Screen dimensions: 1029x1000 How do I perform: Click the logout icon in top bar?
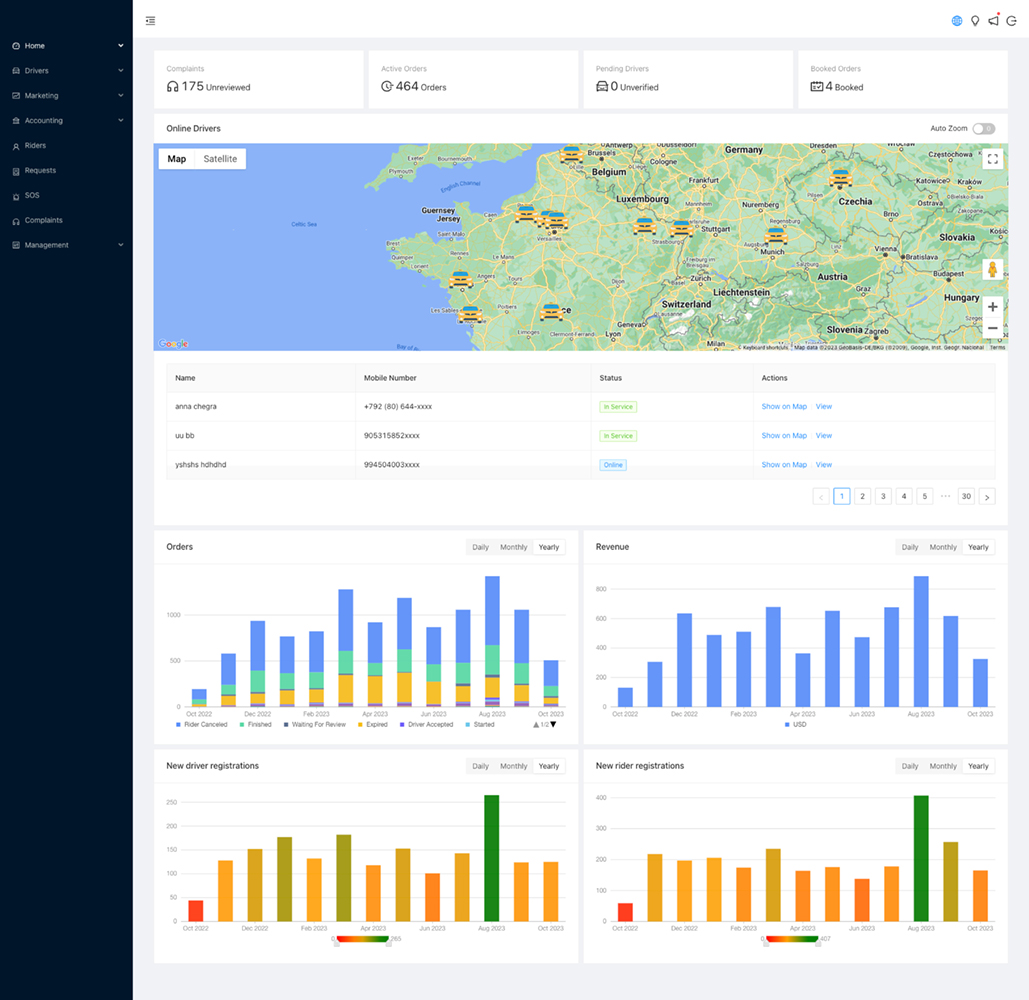[1011, 21]
